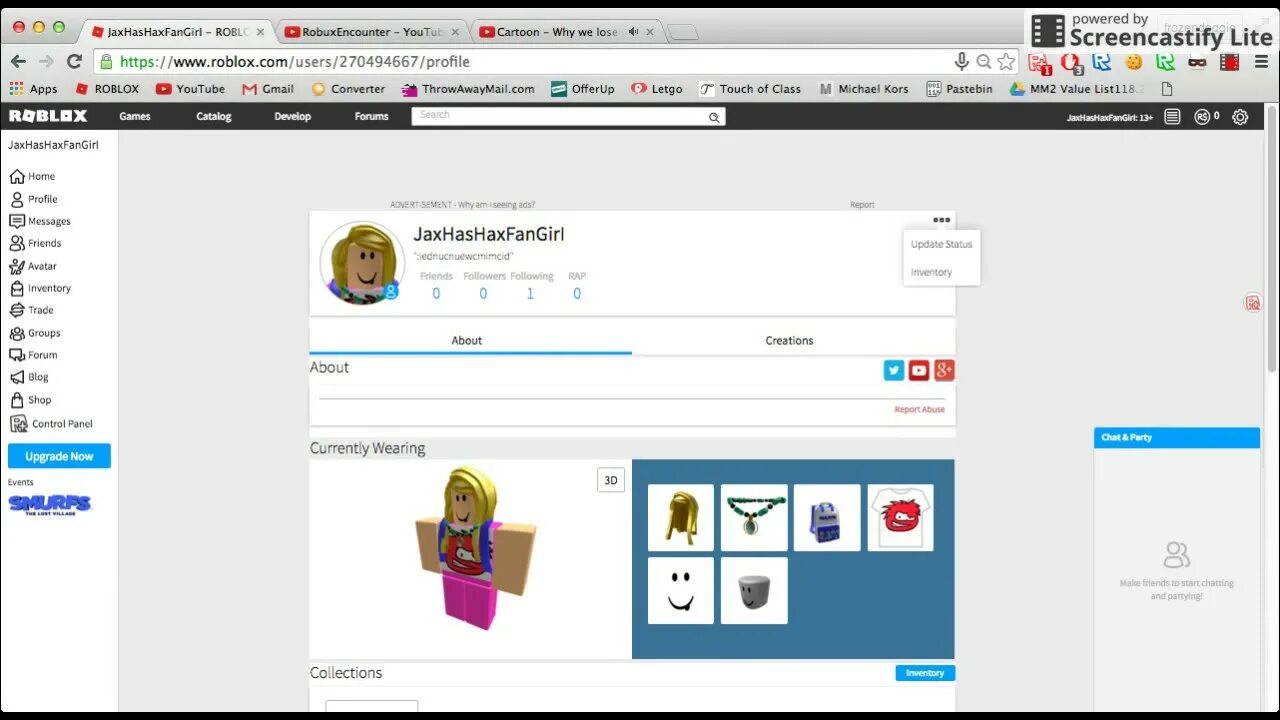1280x720 pixels.
Task: Click the microphone icon in address bar
Action: point(962,62)
